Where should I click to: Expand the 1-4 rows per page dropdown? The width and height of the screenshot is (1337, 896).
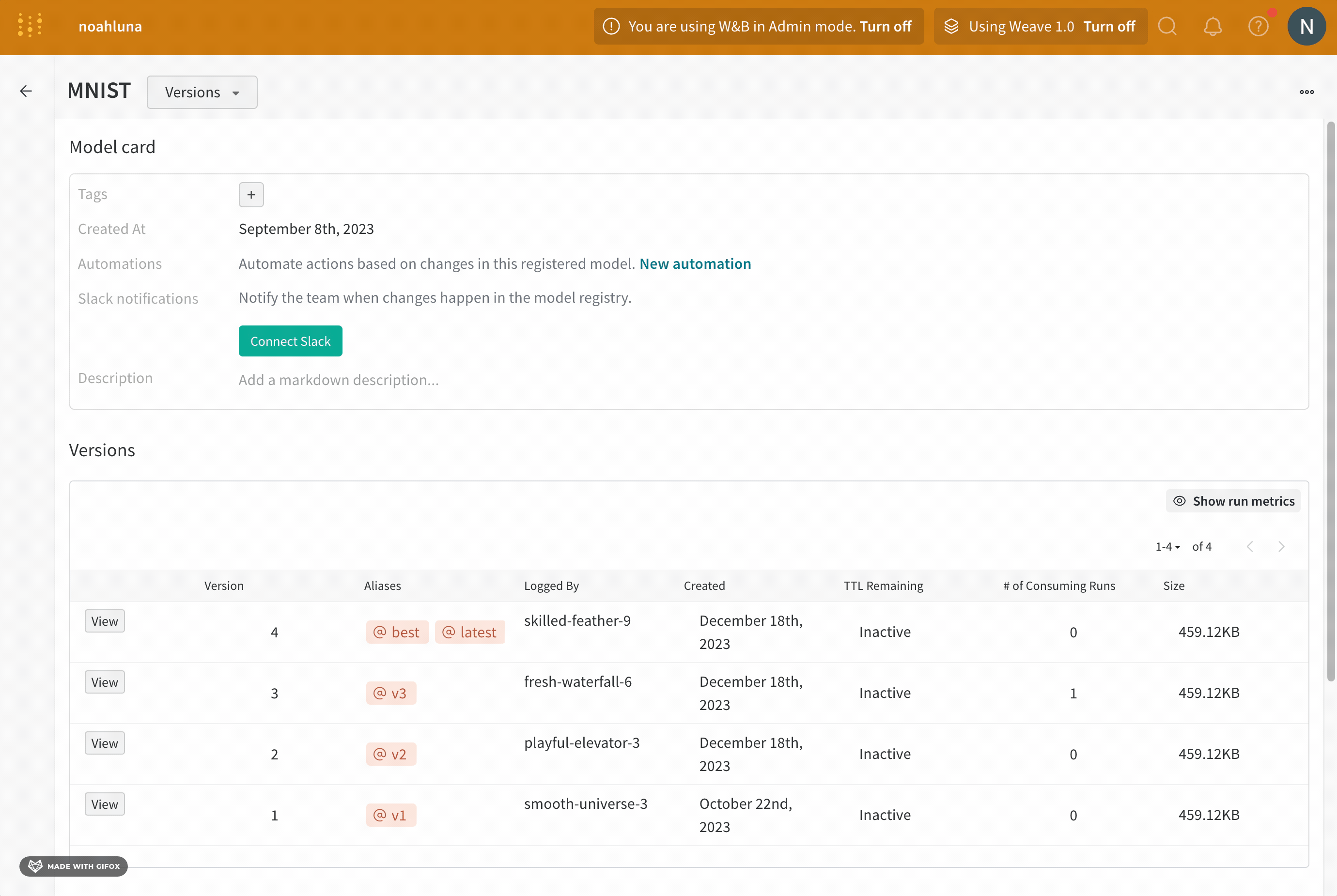1167,547
